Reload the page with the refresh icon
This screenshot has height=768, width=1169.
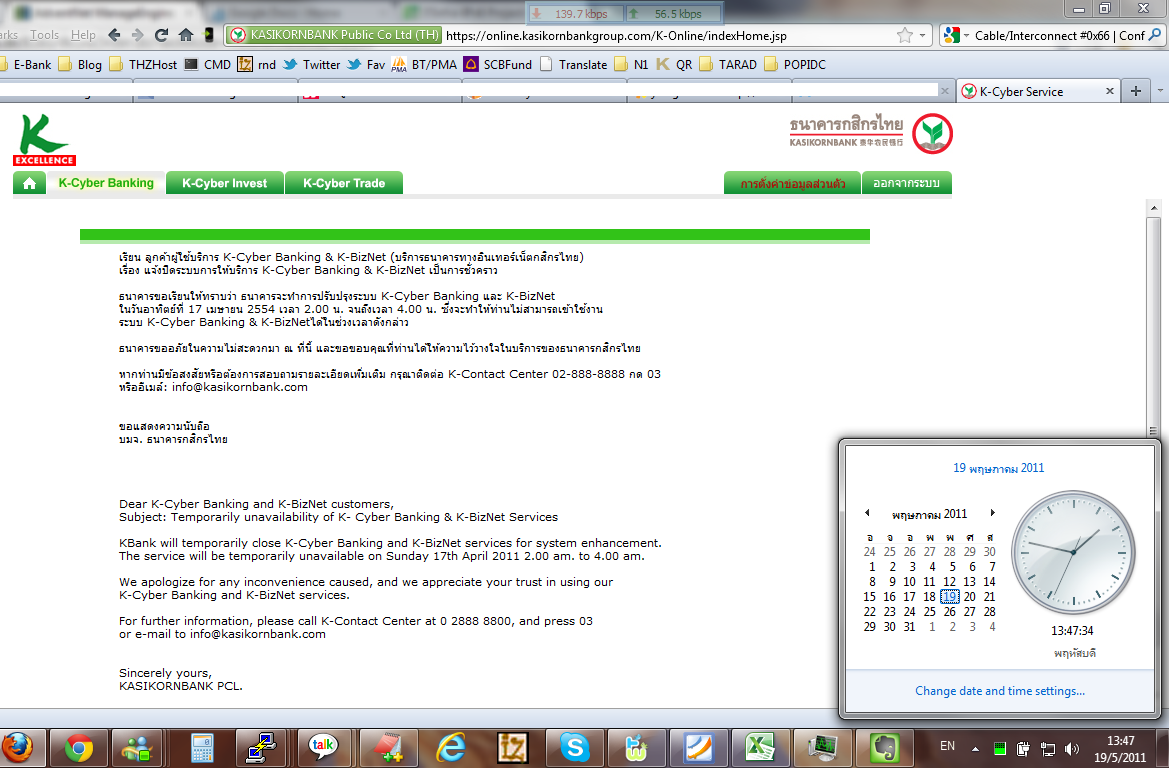pos(161,35)
